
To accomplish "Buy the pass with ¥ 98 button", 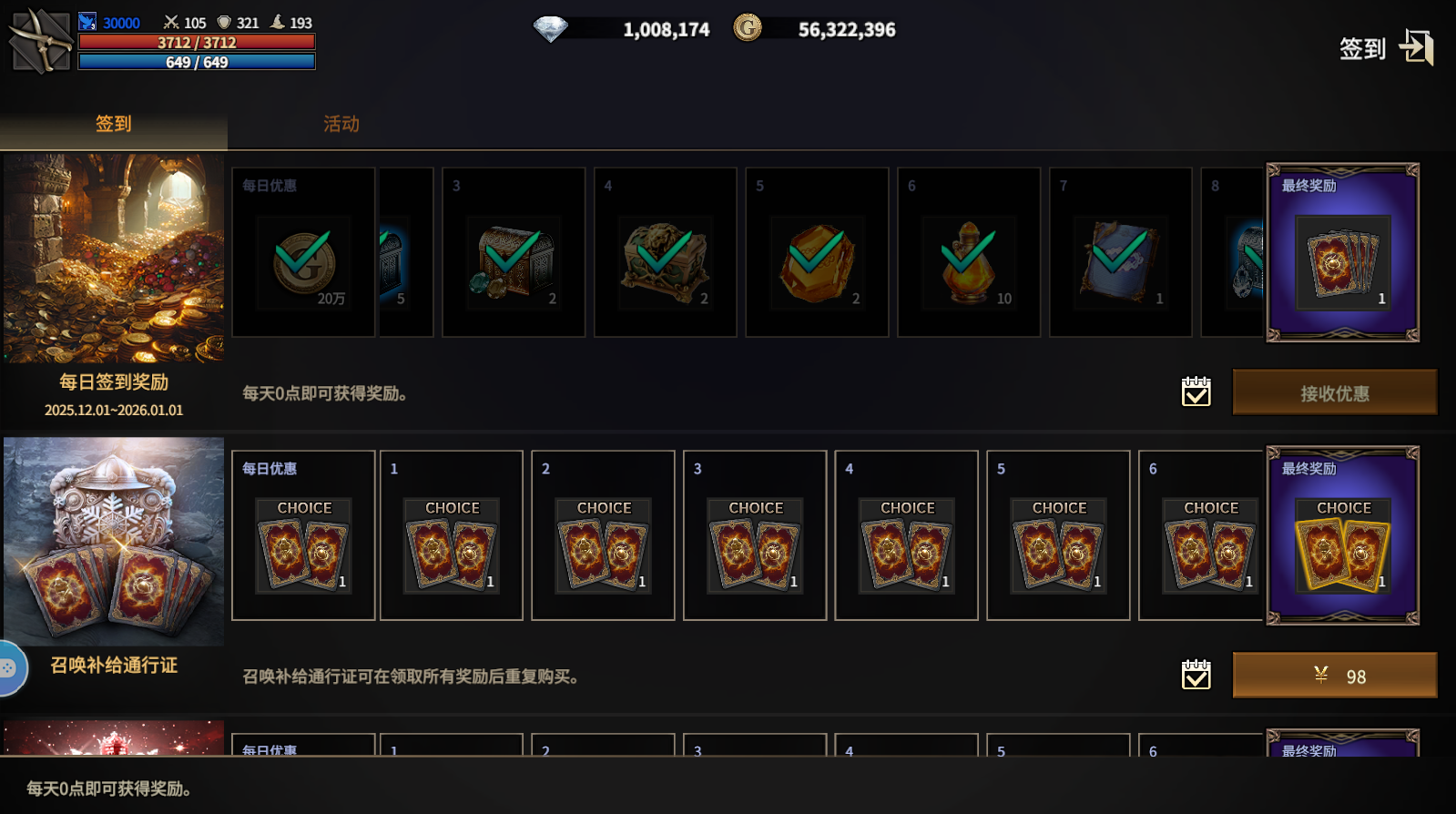I will click(1335, 676).
